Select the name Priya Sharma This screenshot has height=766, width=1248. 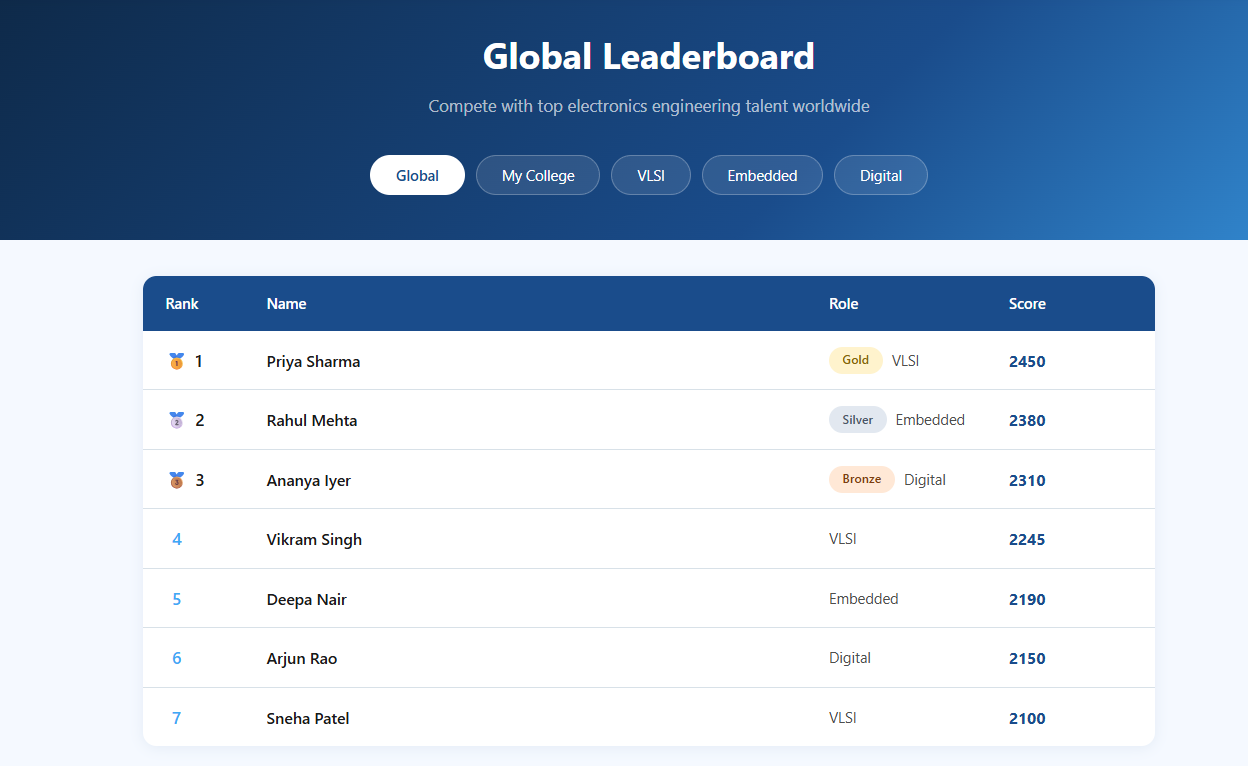314,361
